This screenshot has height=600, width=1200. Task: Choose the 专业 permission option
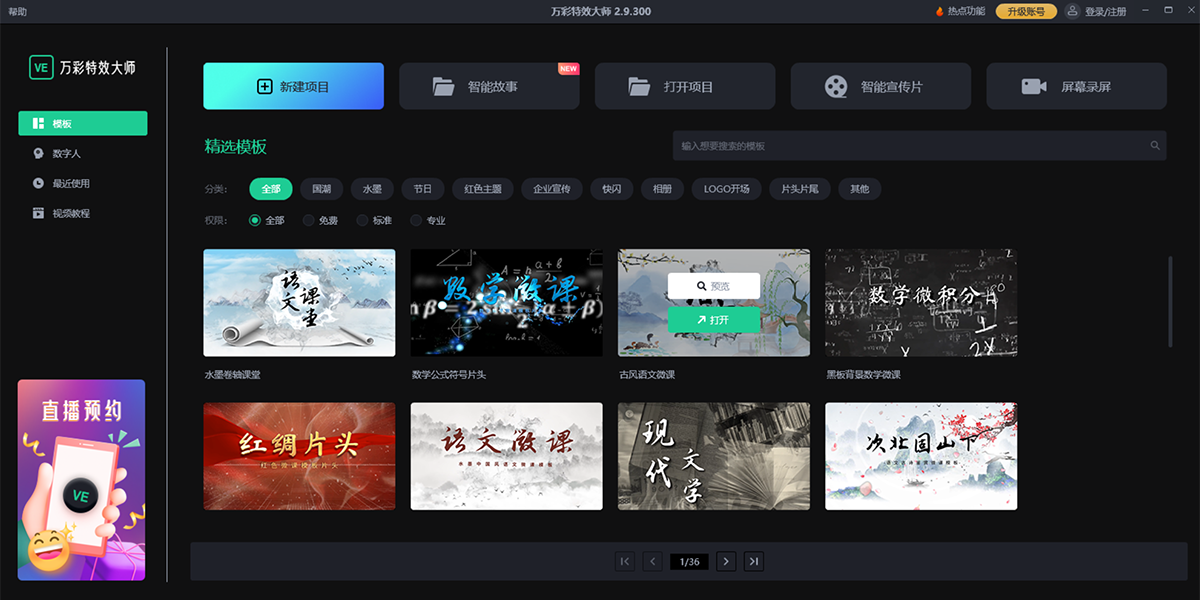click(414, 220)
